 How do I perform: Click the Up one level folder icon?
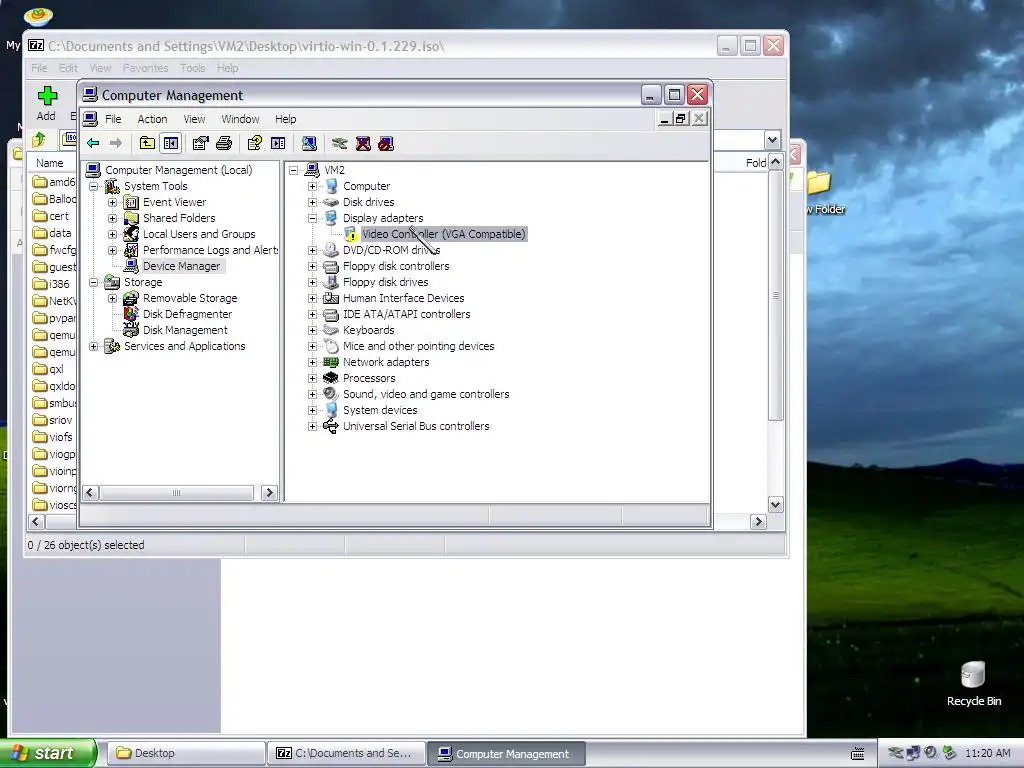[148, 144]
